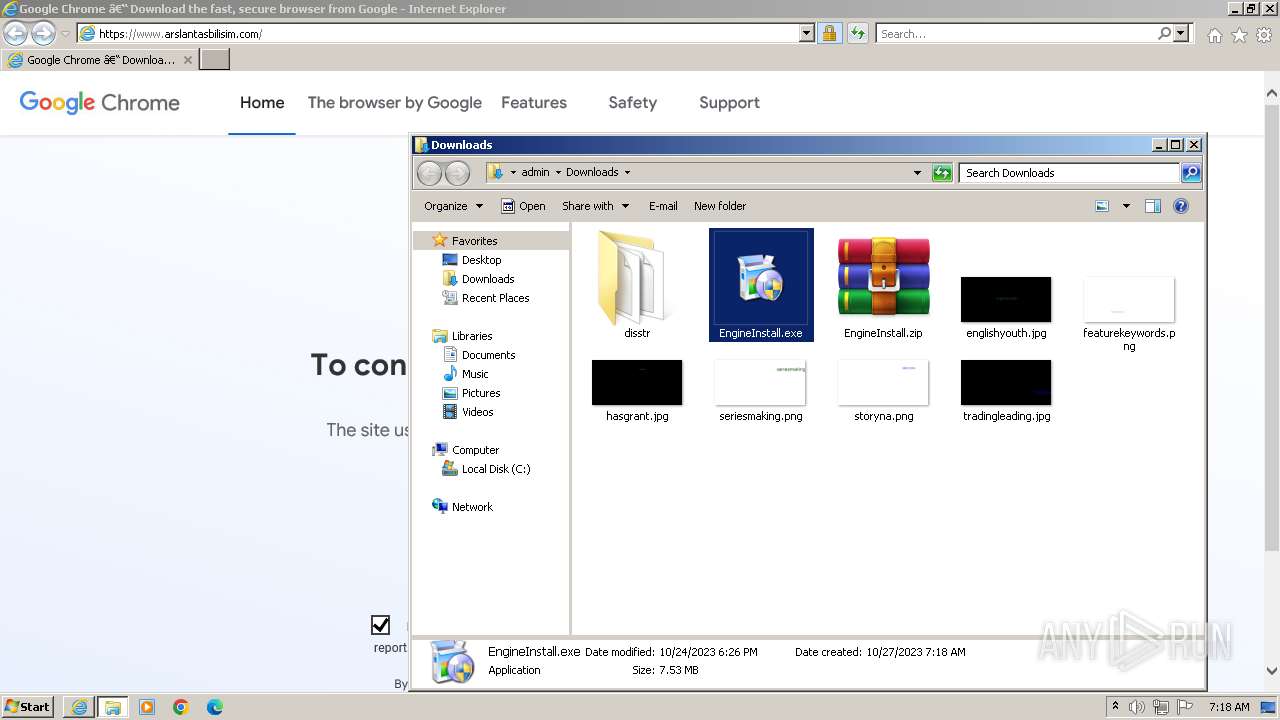The image size is (1280, 720).
Task: Refresh the Downloads folder view
Action: (x=942, y=173)
